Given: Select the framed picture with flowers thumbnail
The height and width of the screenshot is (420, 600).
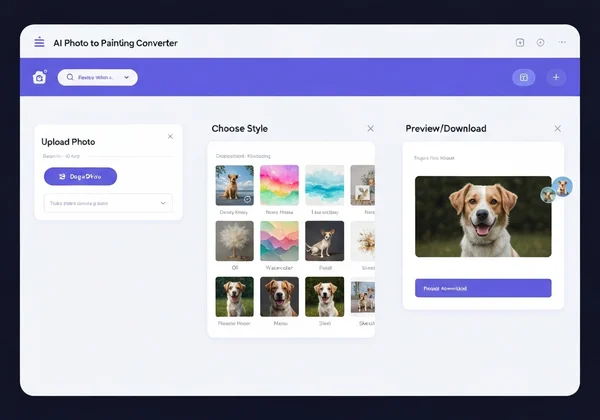Looking at the screenshot, I should point(363,185).
